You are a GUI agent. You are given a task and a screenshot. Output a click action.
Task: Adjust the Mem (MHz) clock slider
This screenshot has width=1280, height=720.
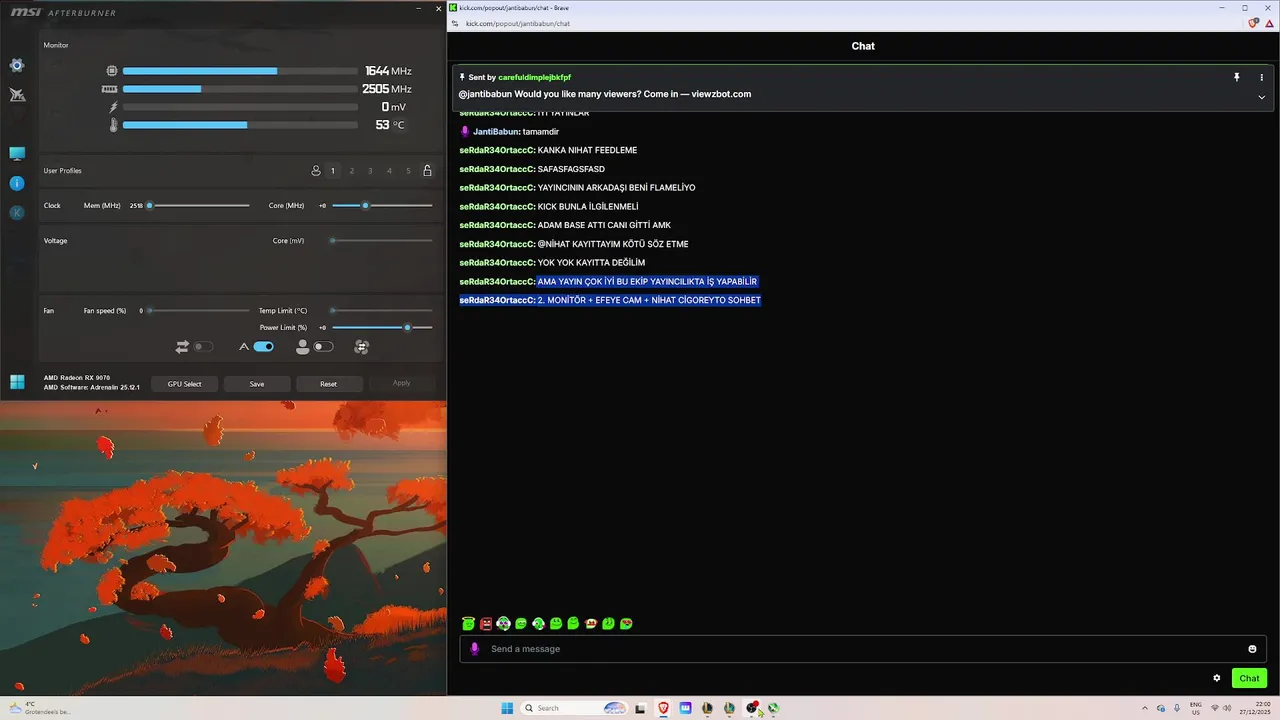tap(198, 205)
